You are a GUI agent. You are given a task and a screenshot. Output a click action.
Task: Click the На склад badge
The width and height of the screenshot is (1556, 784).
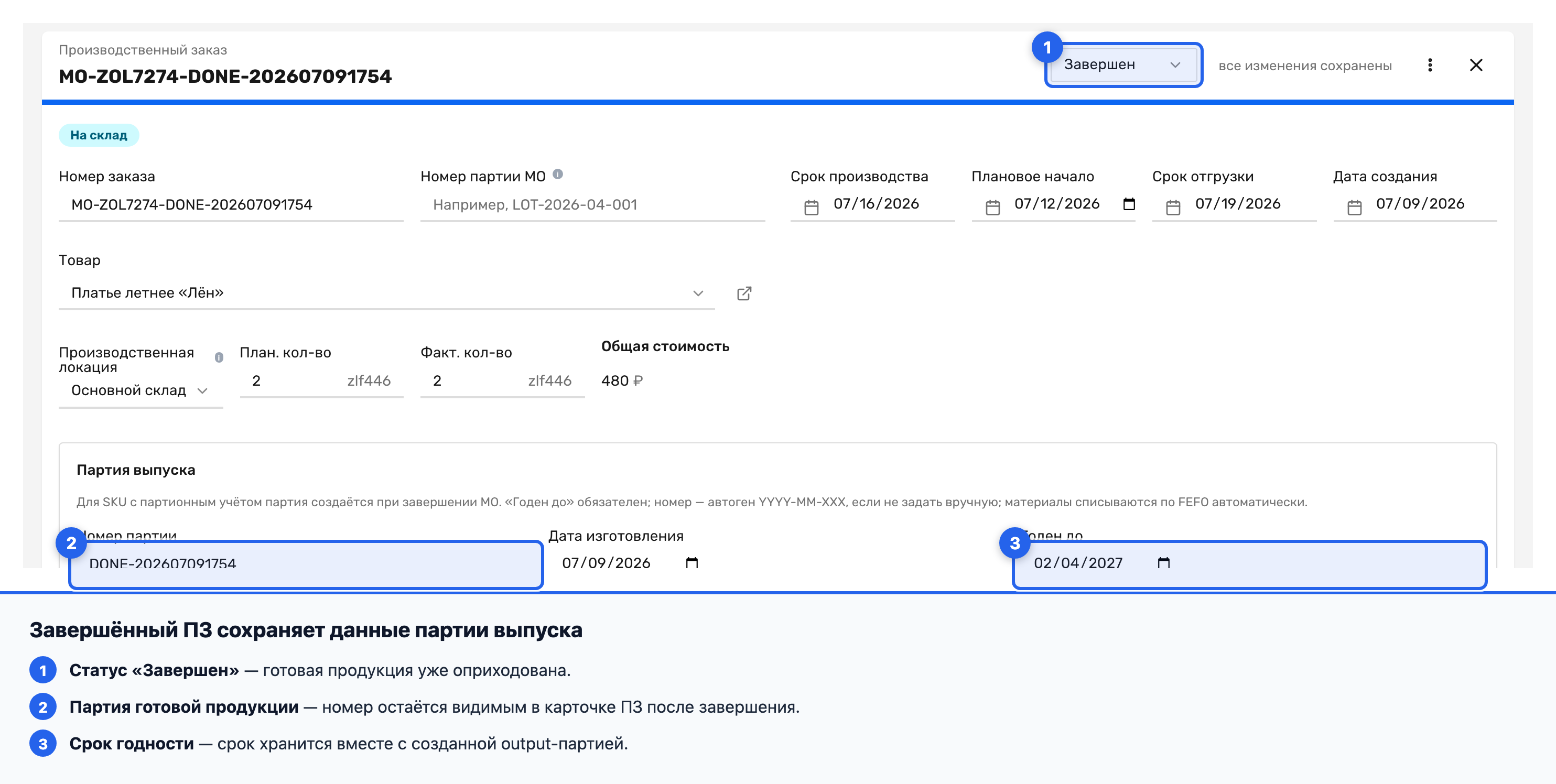pos(99,135)
